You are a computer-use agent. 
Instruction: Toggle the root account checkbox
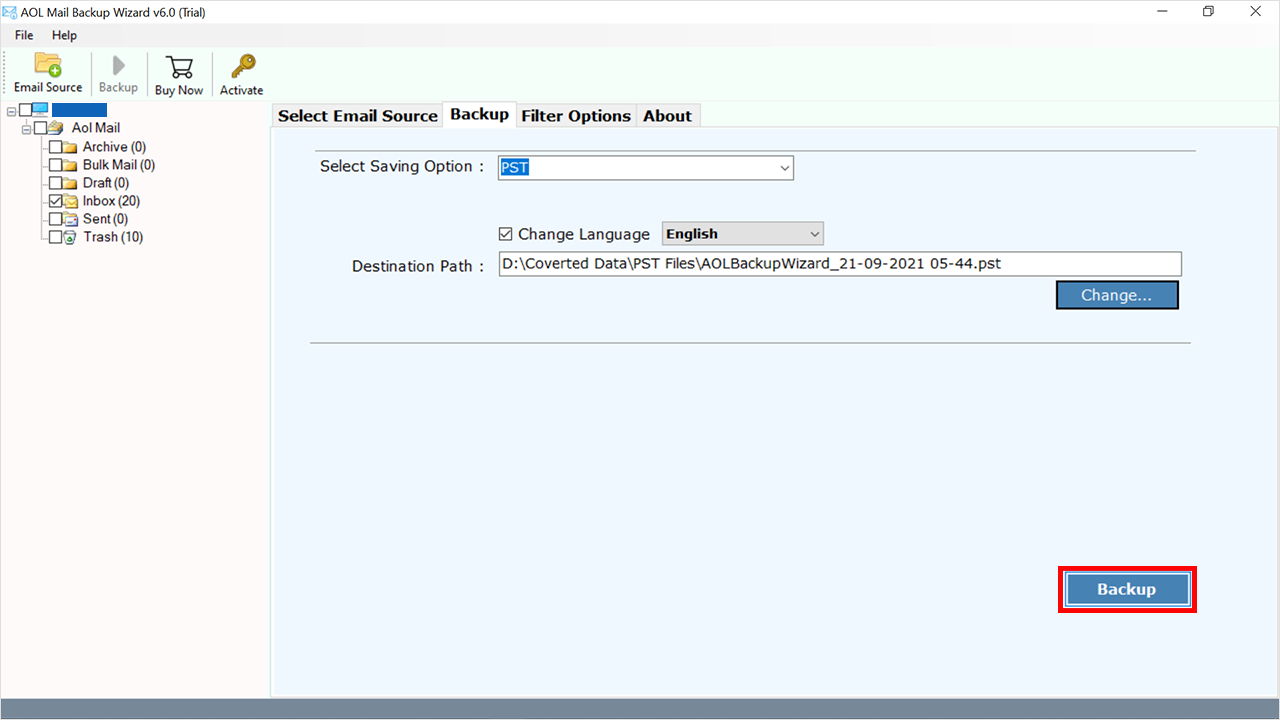pos(25,110)
